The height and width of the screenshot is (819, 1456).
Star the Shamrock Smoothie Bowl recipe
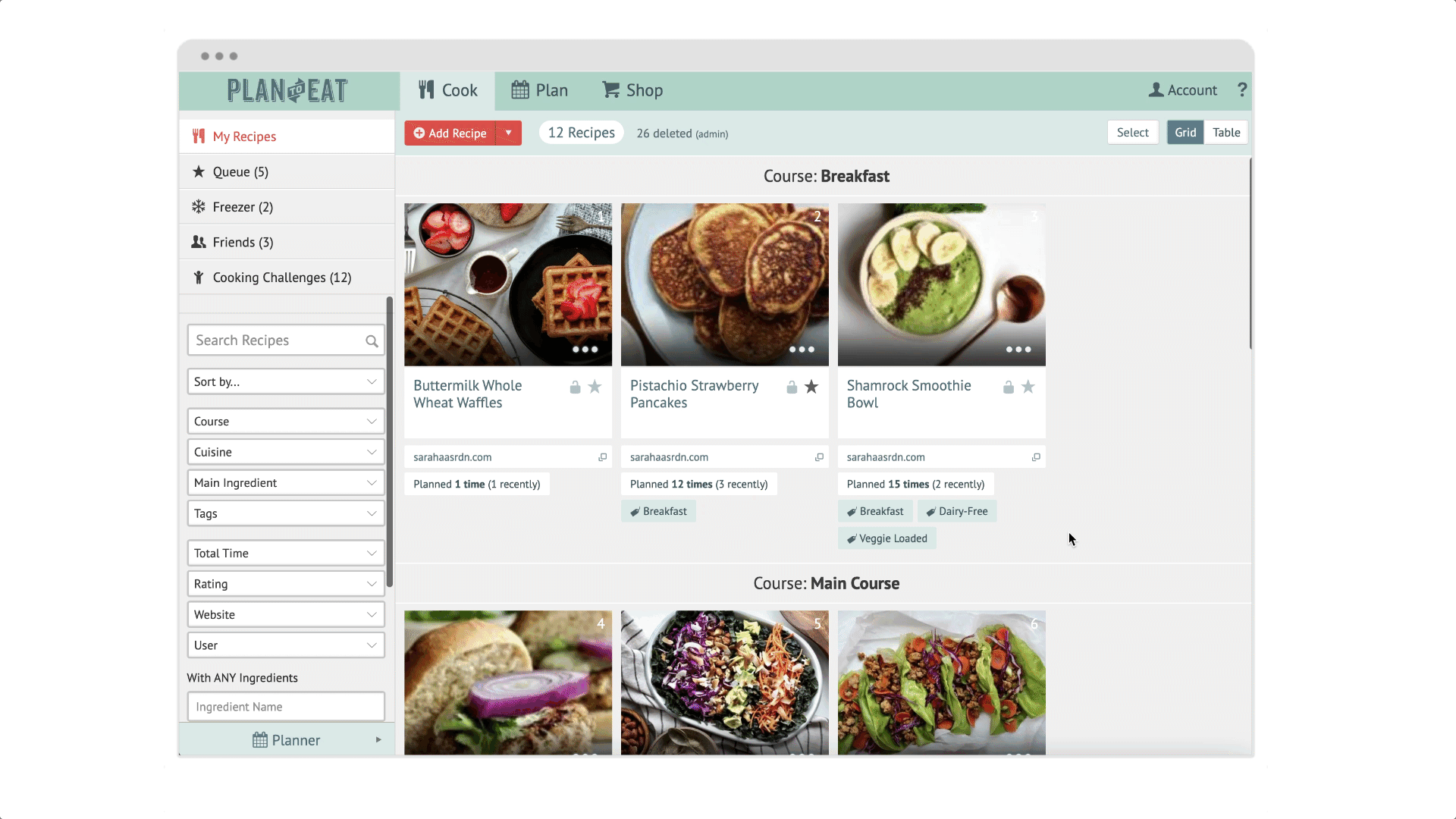1028,387
